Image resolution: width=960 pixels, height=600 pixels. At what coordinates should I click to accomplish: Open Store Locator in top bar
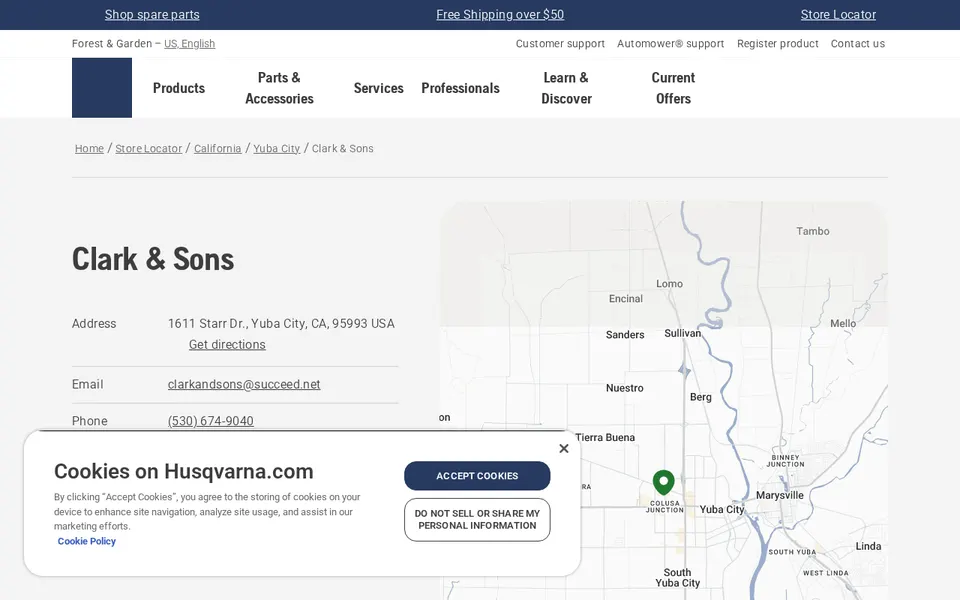coord(838,14)
